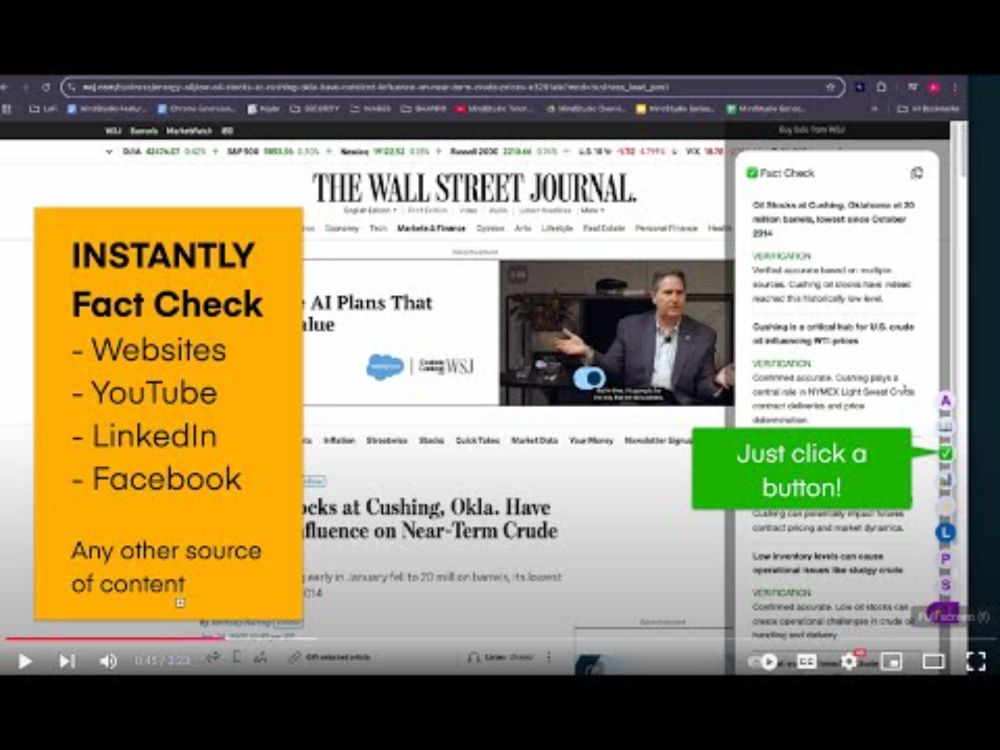Expand the More dropdown under WSJ logo
Image resolution: width=1000 pixels, height=750 pixels.
click(592, 210)
